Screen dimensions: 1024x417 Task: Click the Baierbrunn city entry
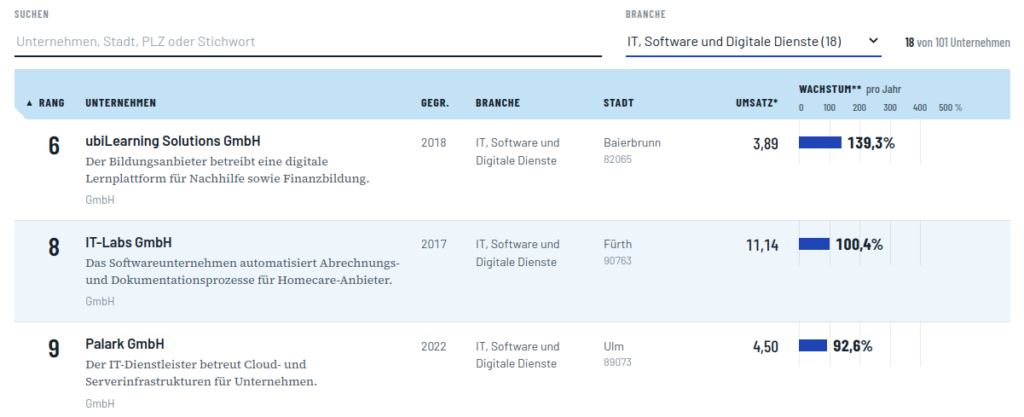point(632,142)
